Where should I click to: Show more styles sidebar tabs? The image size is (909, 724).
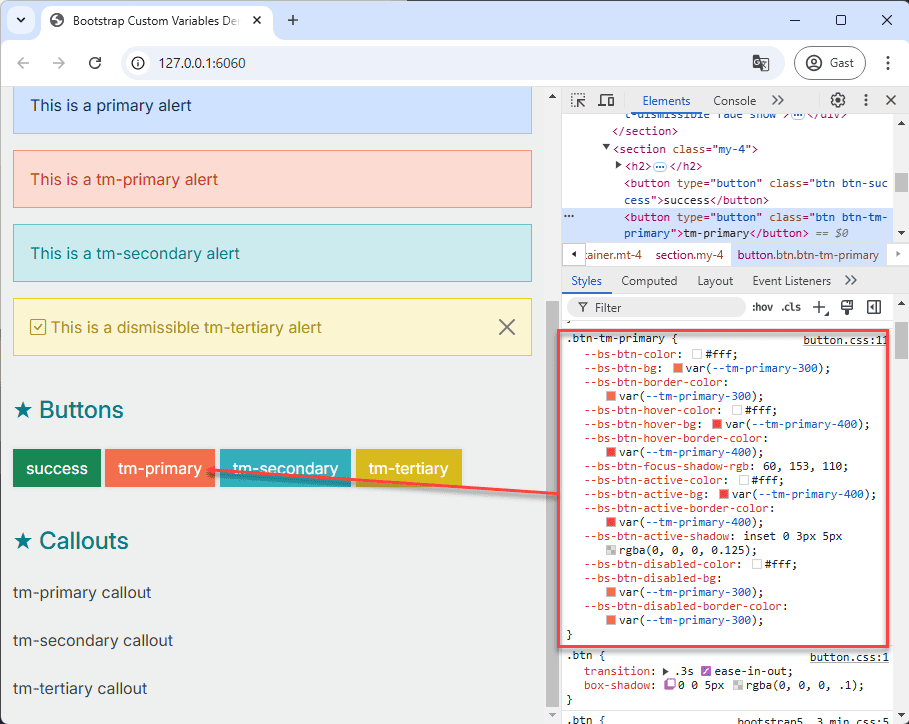tap(850, 281)
